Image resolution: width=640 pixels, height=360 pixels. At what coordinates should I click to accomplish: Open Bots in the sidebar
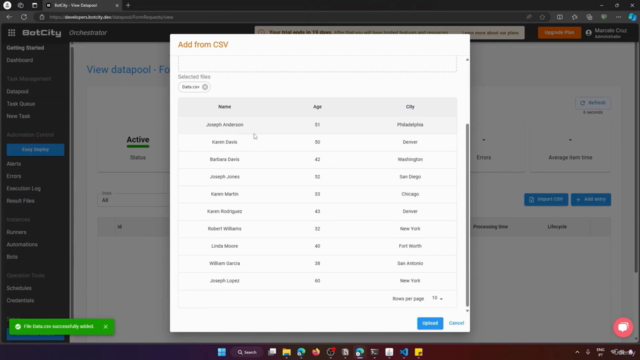[12, 257]
